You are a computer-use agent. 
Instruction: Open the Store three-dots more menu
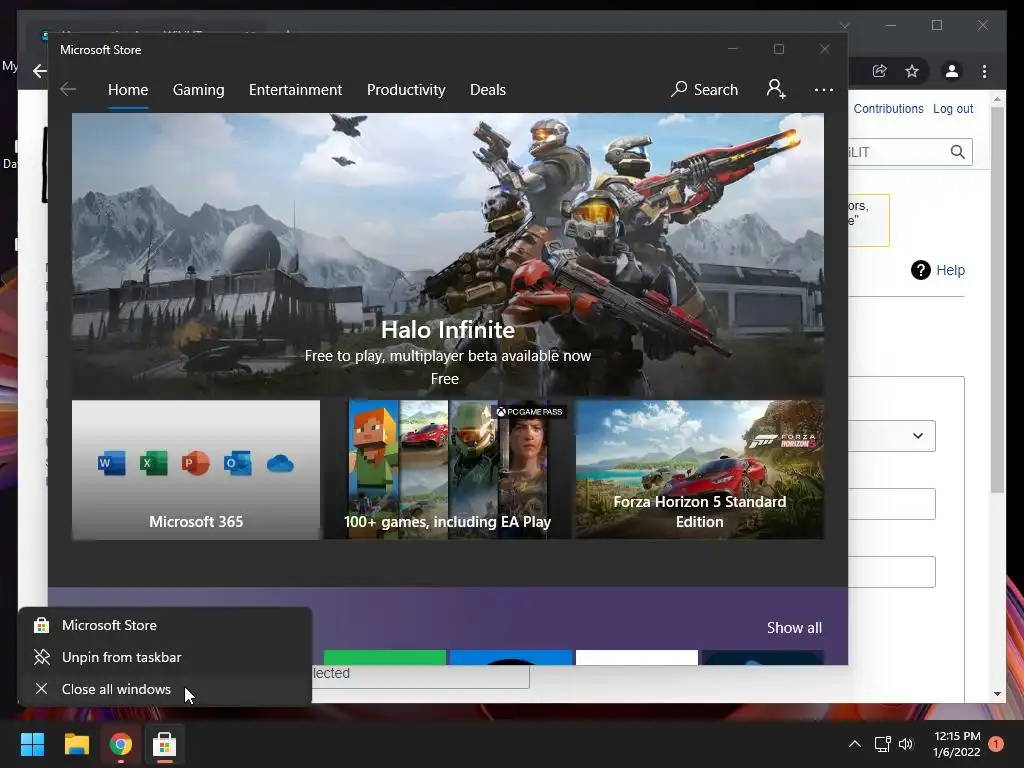824,90
